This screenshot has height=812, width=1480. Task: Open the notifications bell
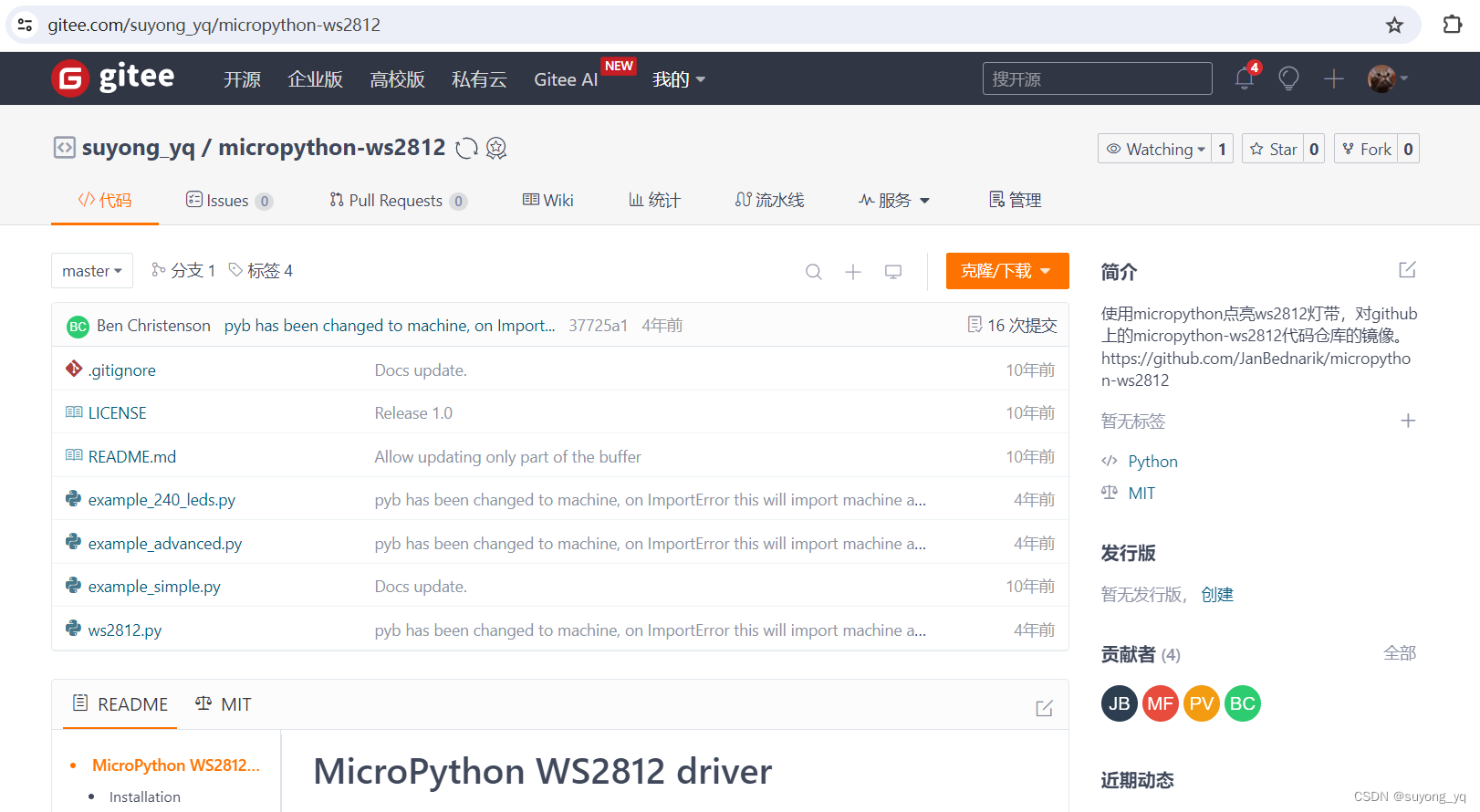coord(1245,78)
